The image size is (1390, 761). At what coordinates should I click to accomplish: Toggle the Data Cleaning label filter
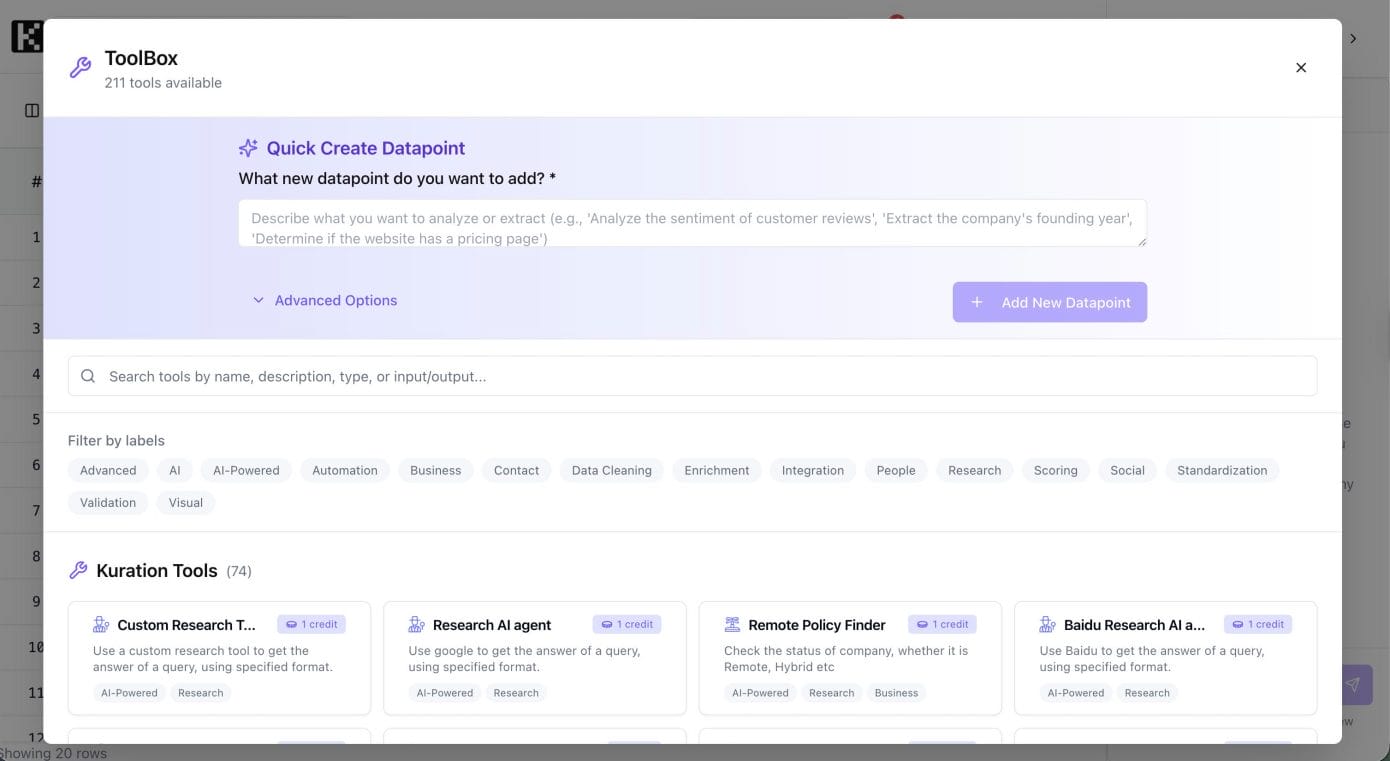click(611, 470)
